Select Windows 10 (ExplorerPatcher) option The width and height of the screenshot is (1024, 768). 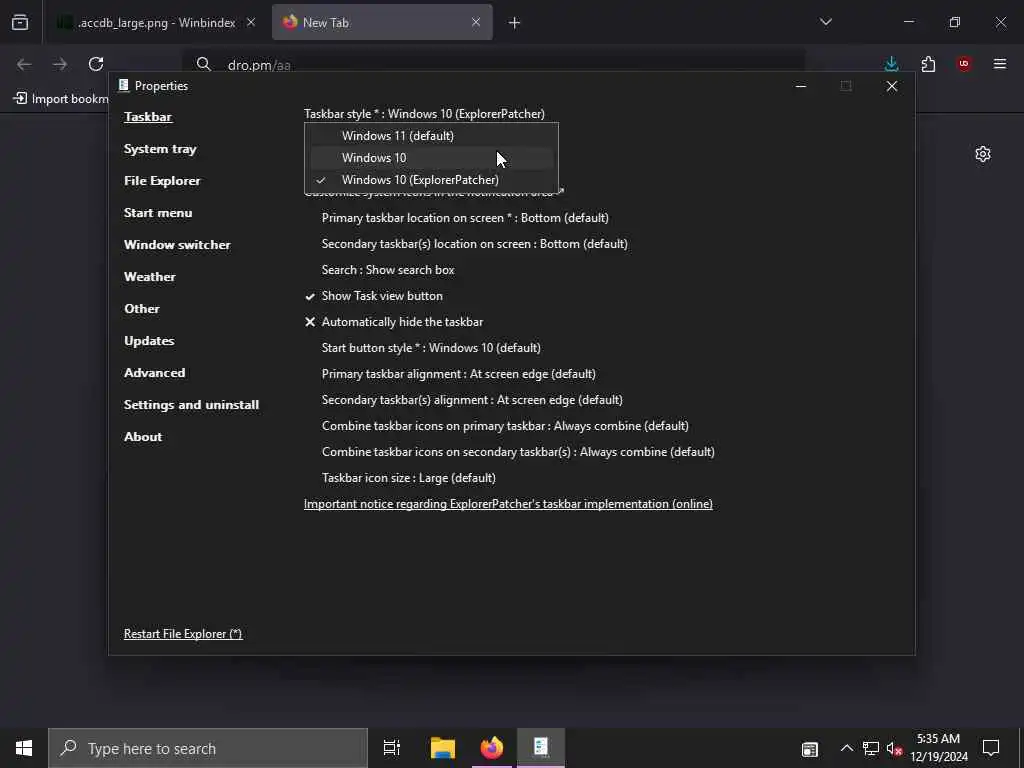[x=431, y=180]
